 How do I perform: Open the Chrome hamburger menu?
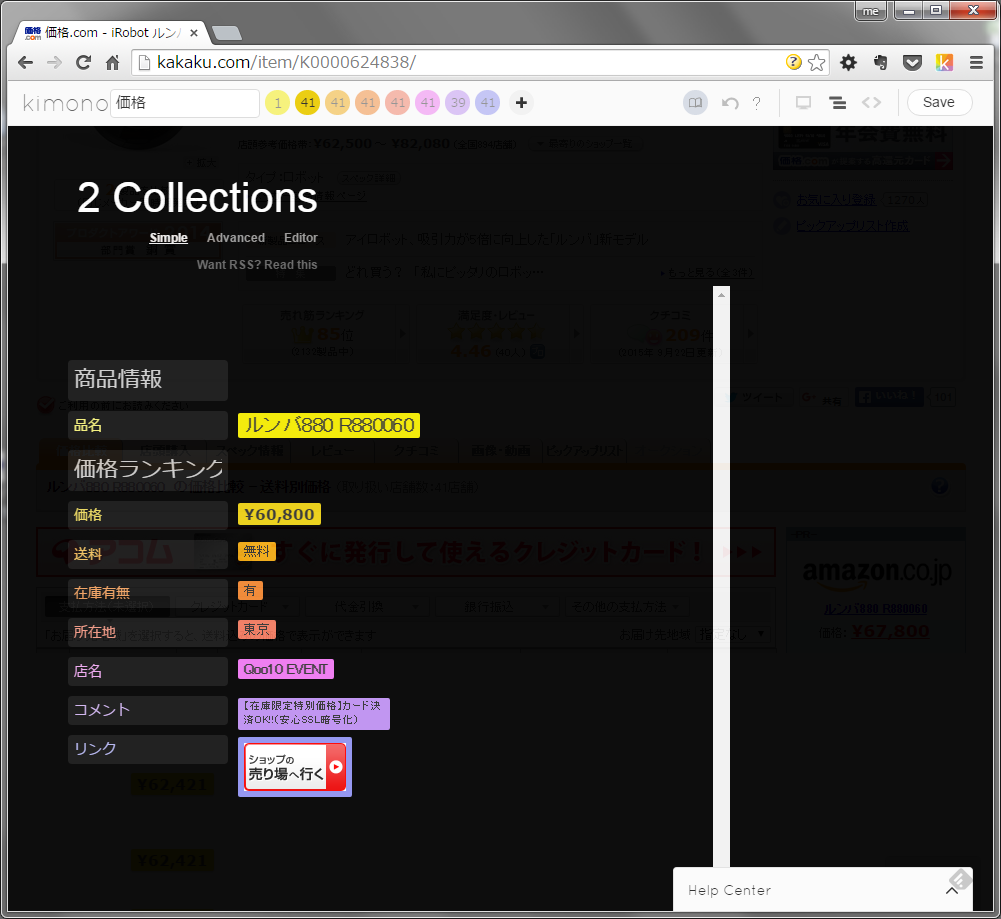(976, 63)
